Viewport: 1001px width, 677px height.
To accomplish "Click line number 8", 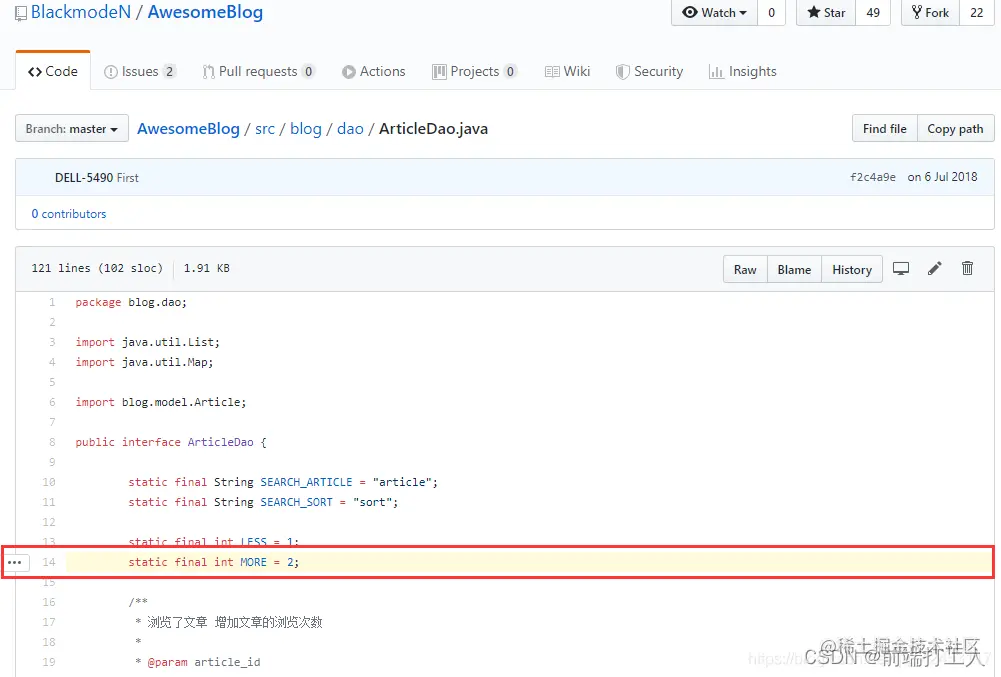I will point(52,442).
